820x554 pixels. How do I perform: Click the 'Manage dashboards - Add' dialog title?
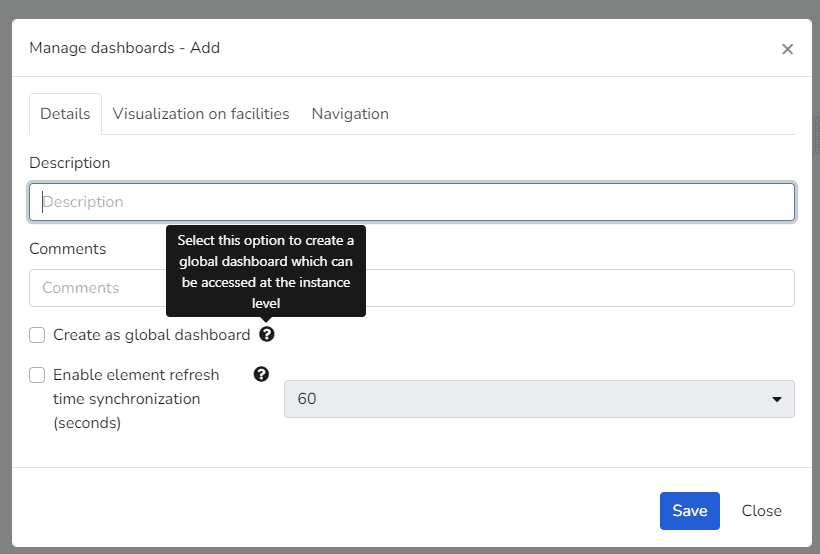124,48
